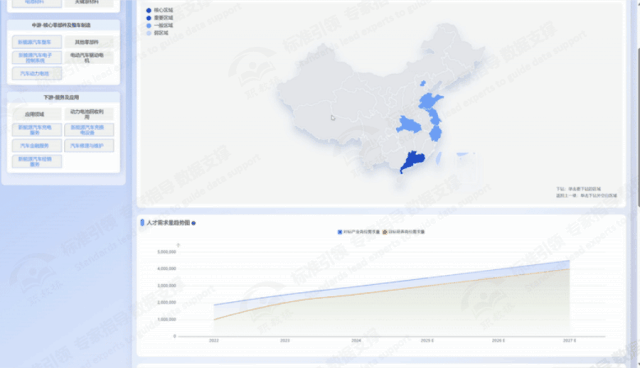The height and width of the screenshot is (368, 640).
Task: Click the blue Shandong province on map
Action: 429,100
